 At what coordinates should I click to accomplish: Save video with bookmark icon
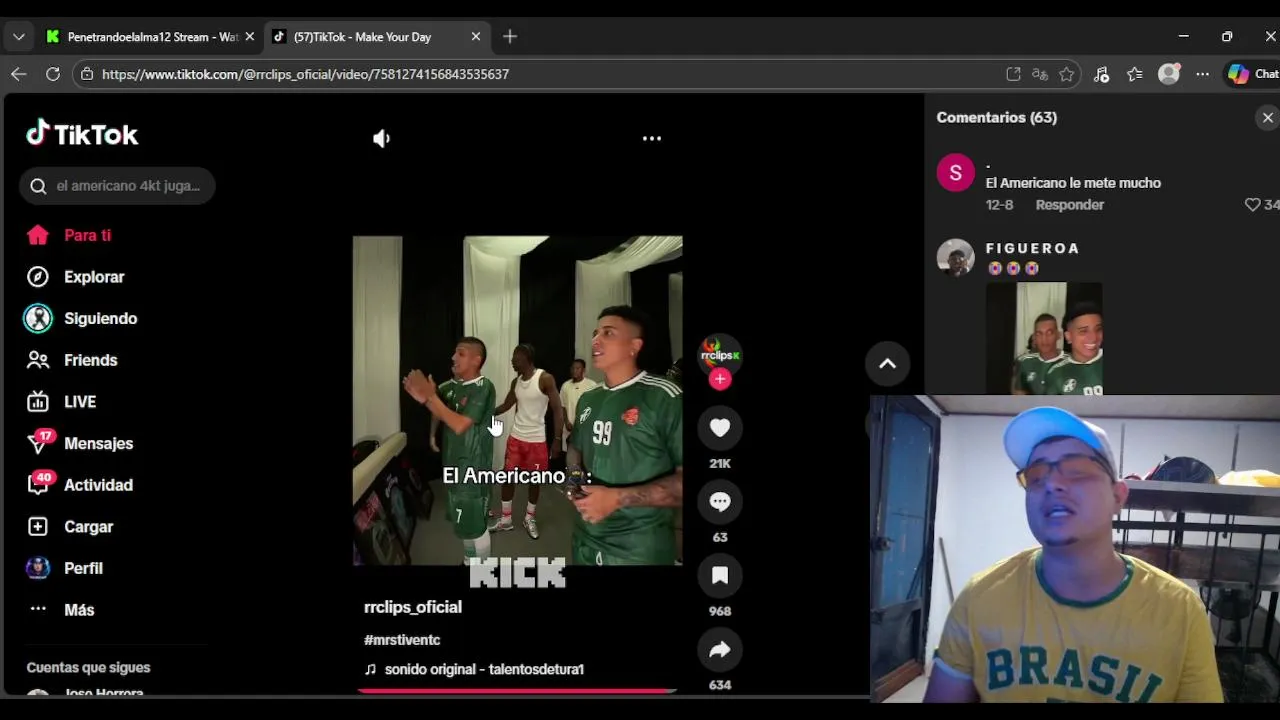pyautogui.click(x=720, y=575)
